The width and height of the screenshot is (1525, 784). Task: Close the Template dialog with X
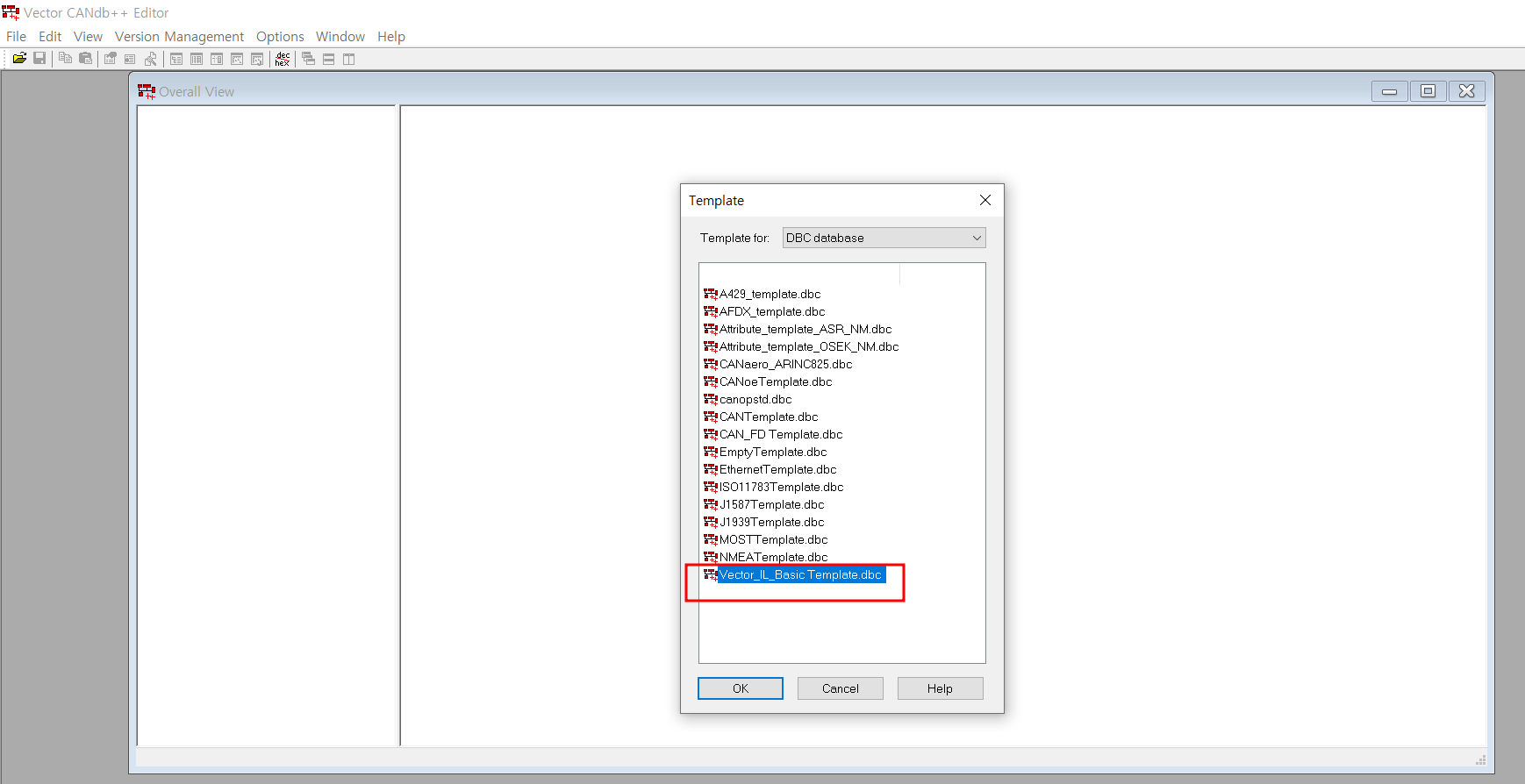tap(985, 200)
